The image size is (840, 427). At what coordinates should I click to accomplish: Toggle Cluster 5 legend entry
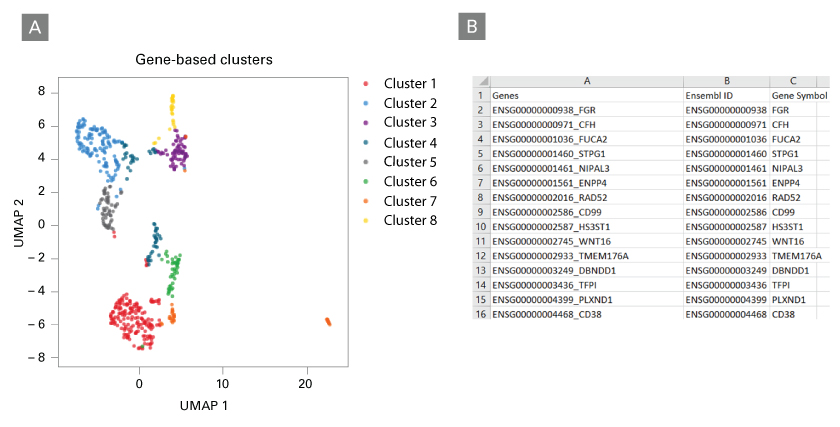pyautogui.click(x=400, y=162)
